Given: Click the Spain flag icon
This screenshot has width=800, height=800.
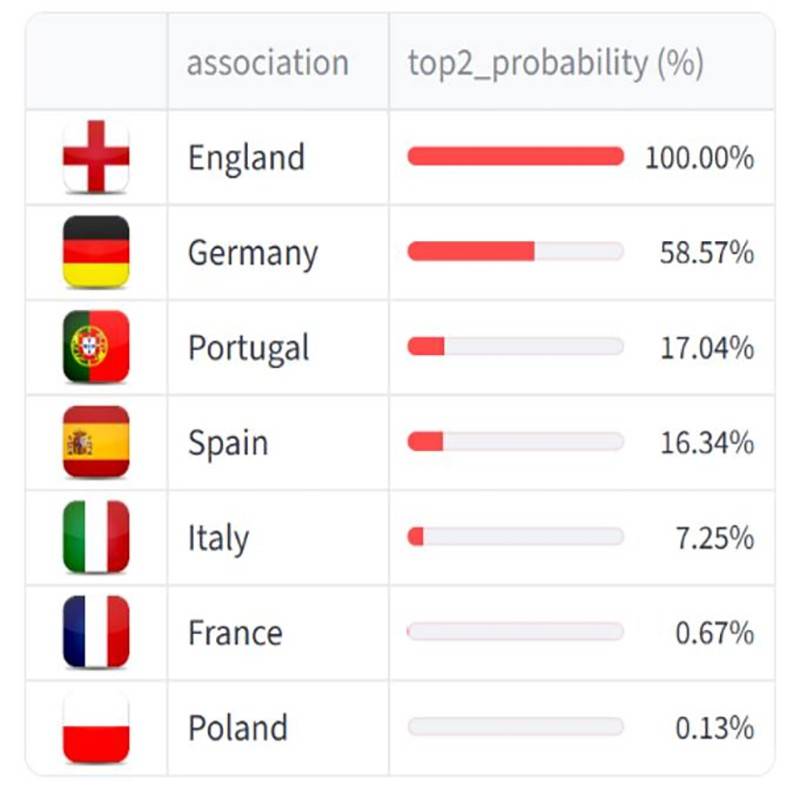Looking at the screenshot, I should point(96,442).
